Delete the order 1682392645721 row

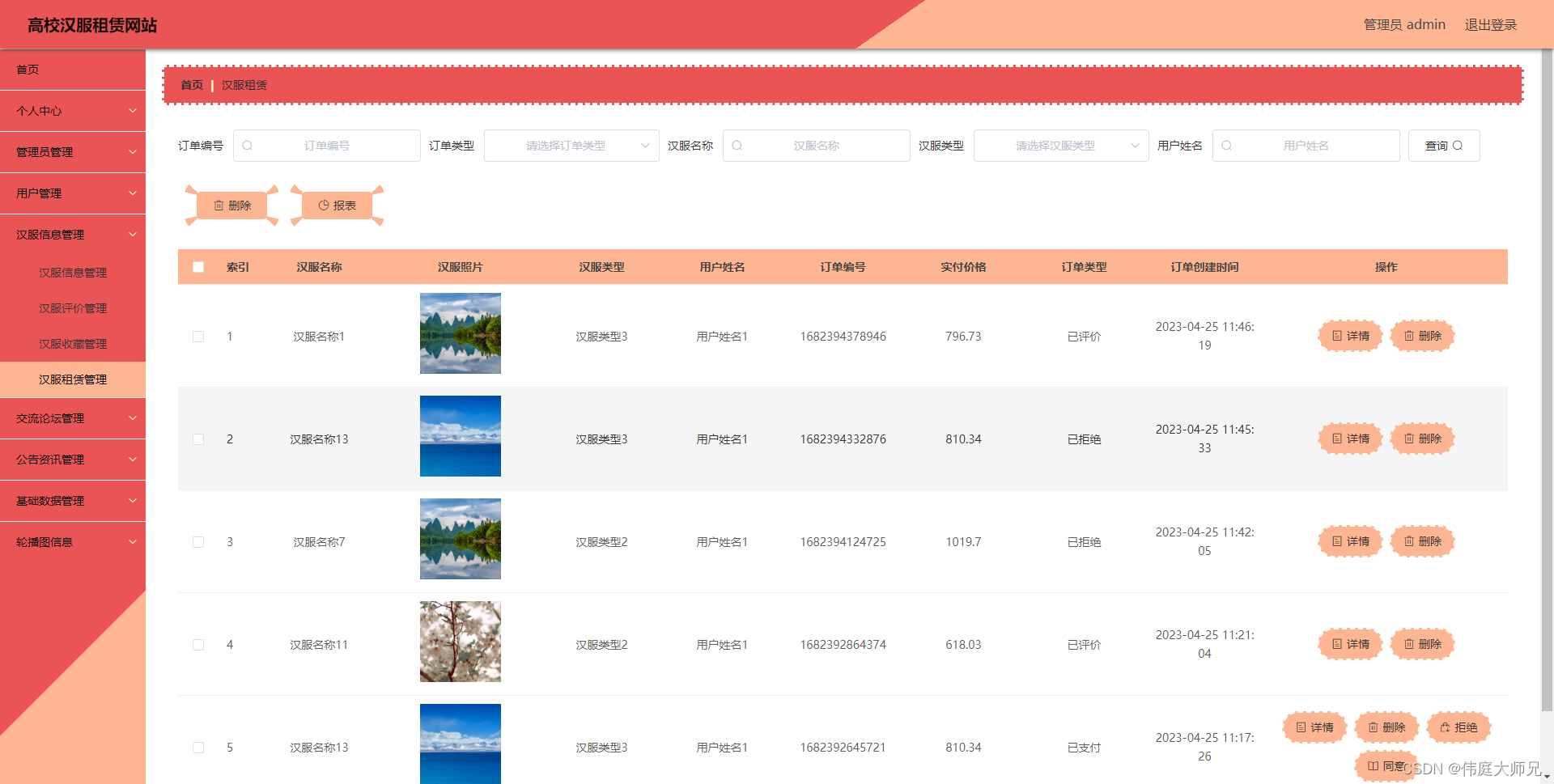[x=1386, y=727]
